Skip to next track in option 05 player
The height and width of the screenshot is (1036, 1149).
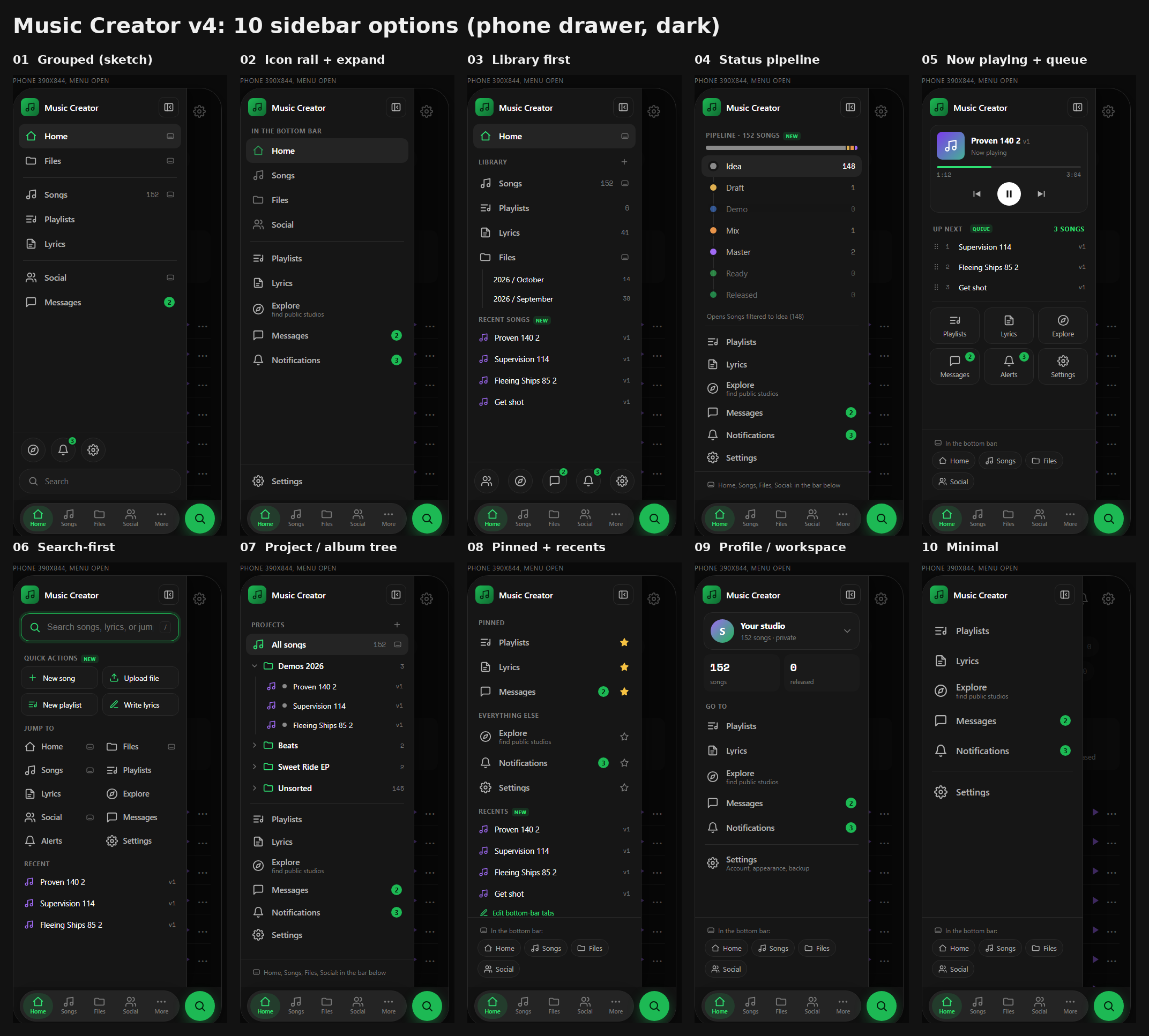[1041, 193]
